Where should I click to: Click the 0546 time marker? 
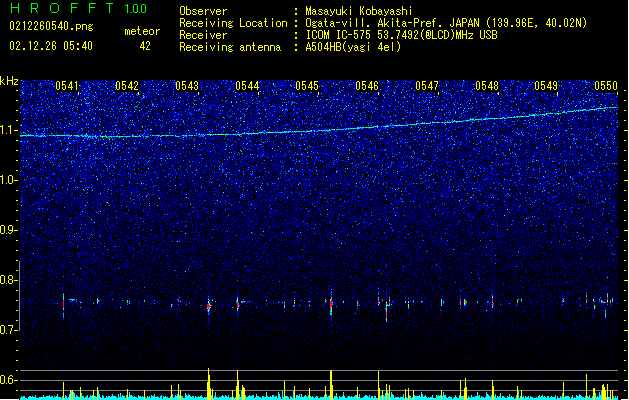point(367,86)
